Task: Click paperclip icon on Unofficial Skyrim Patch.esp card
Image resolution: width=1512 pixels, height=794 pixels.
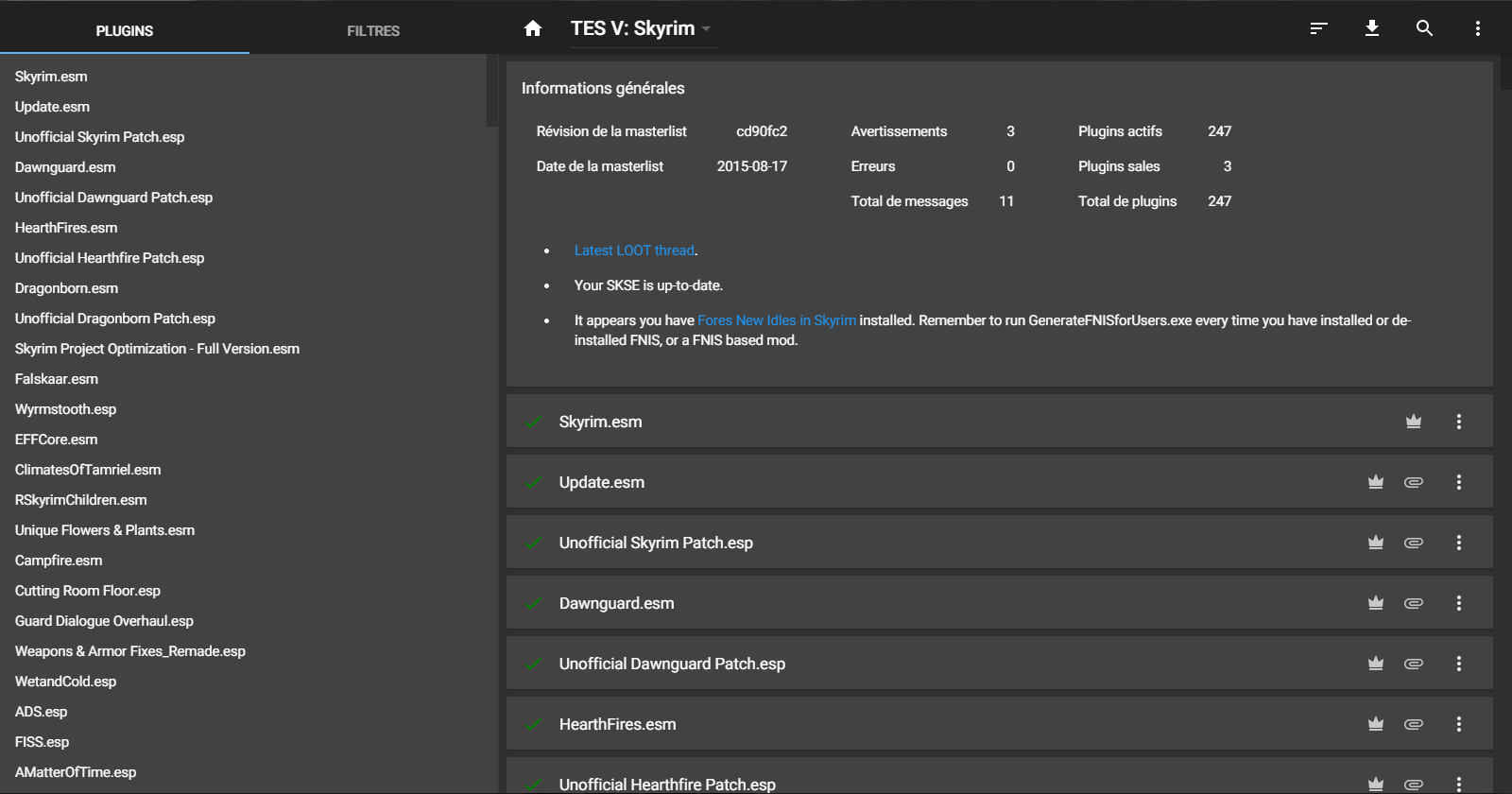Action: (x=1414, y=543)
